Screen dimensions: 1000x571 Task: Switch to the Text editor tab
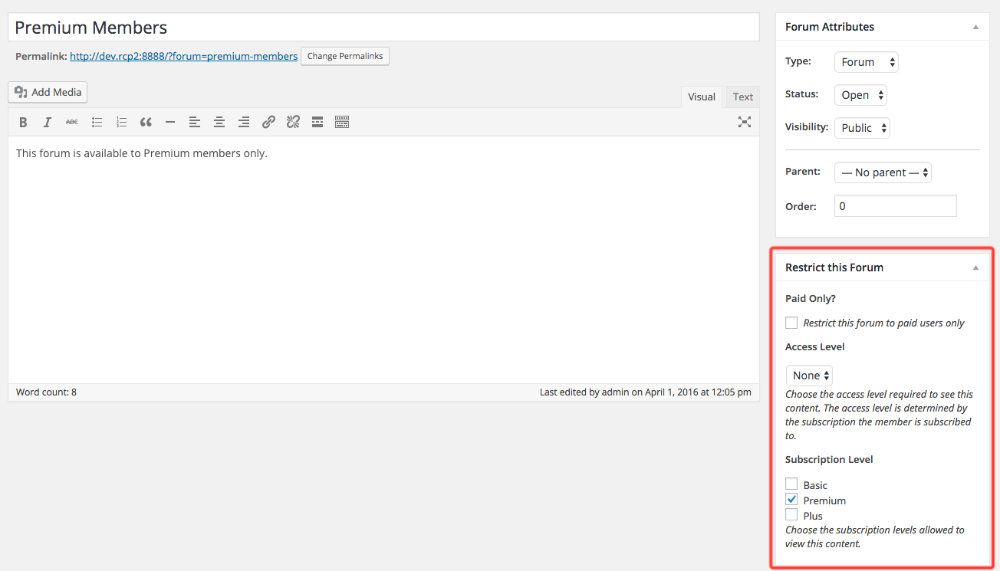click(x=742, y=97)
